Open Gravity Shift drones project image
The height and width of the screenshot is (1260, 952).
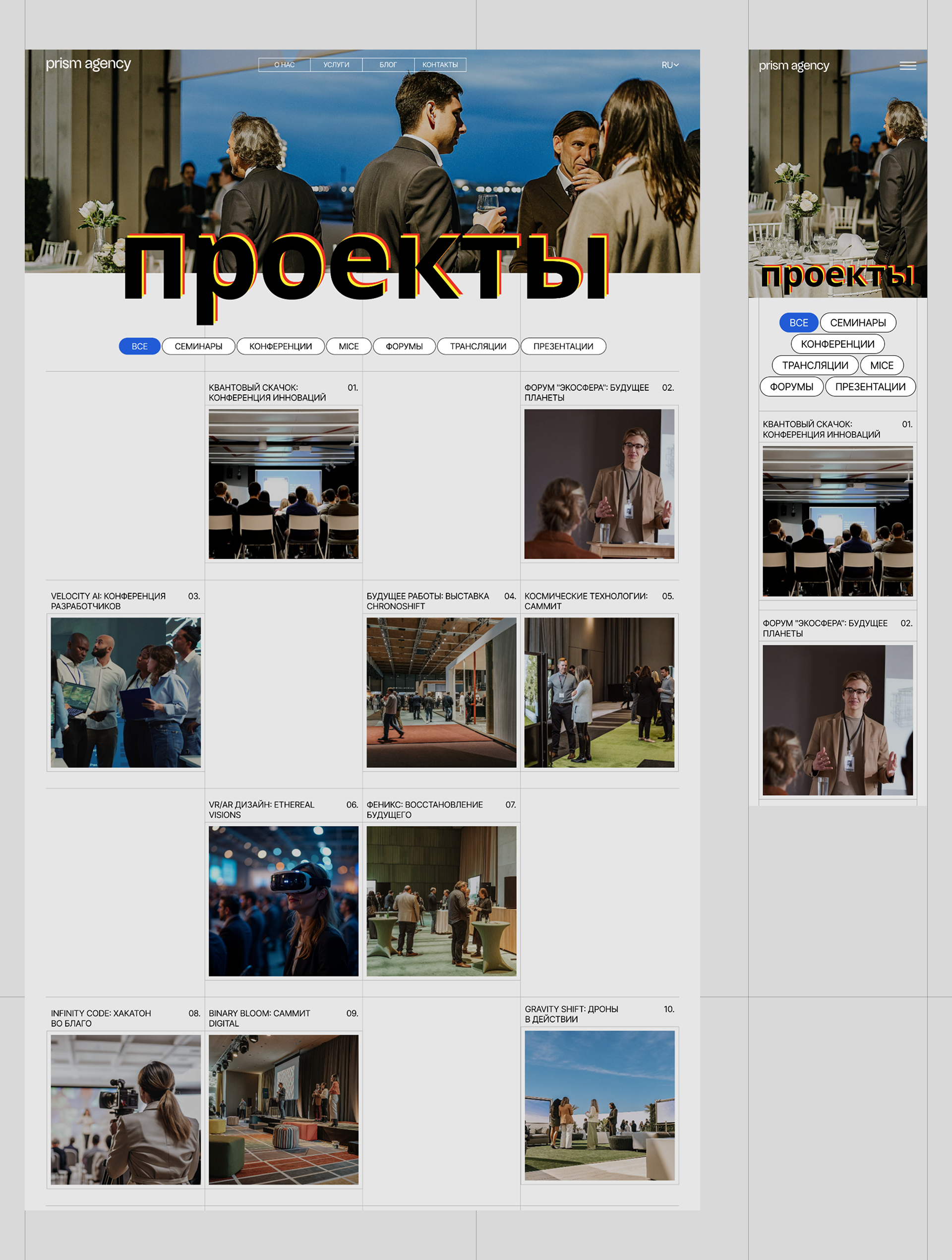coord(599,1105)
